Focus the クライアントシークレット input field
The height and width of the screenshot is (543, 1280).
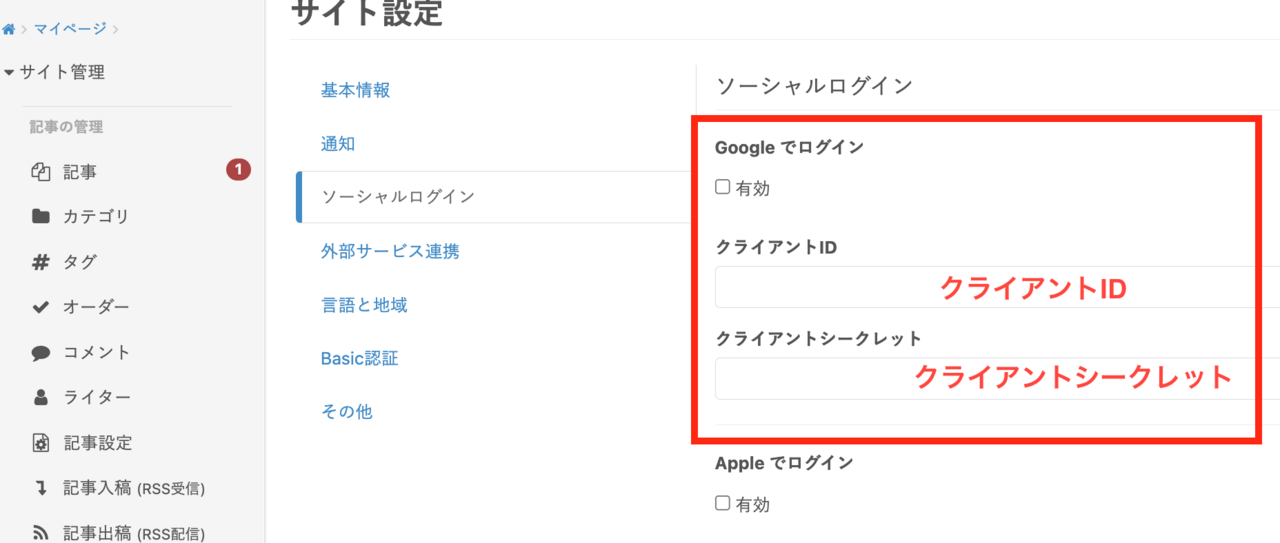(998, 378)
